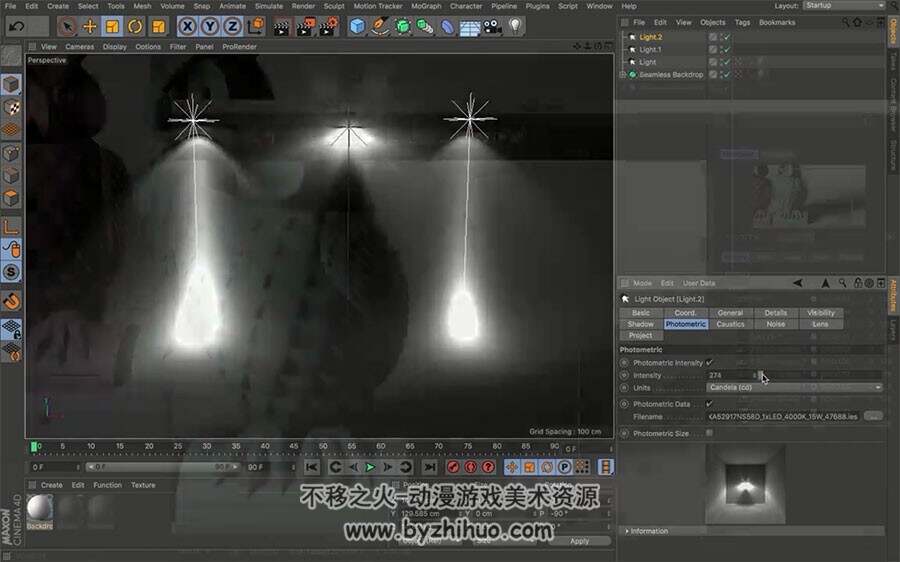Click the Tweak mouse icon in sidebar
900x562 pixels.
pos(11,249)
